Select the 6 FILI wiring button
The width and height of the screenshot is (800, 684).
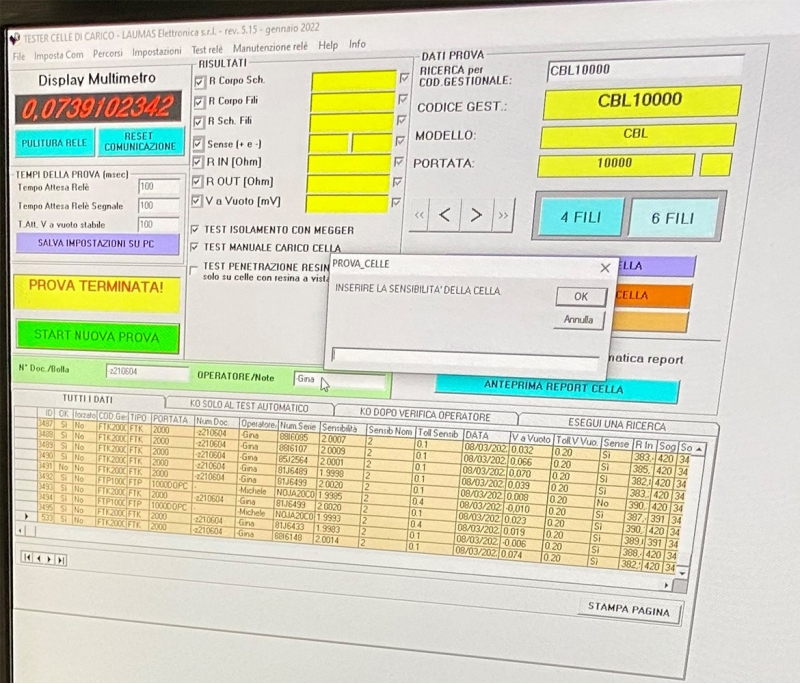click(x=673, y=217)
